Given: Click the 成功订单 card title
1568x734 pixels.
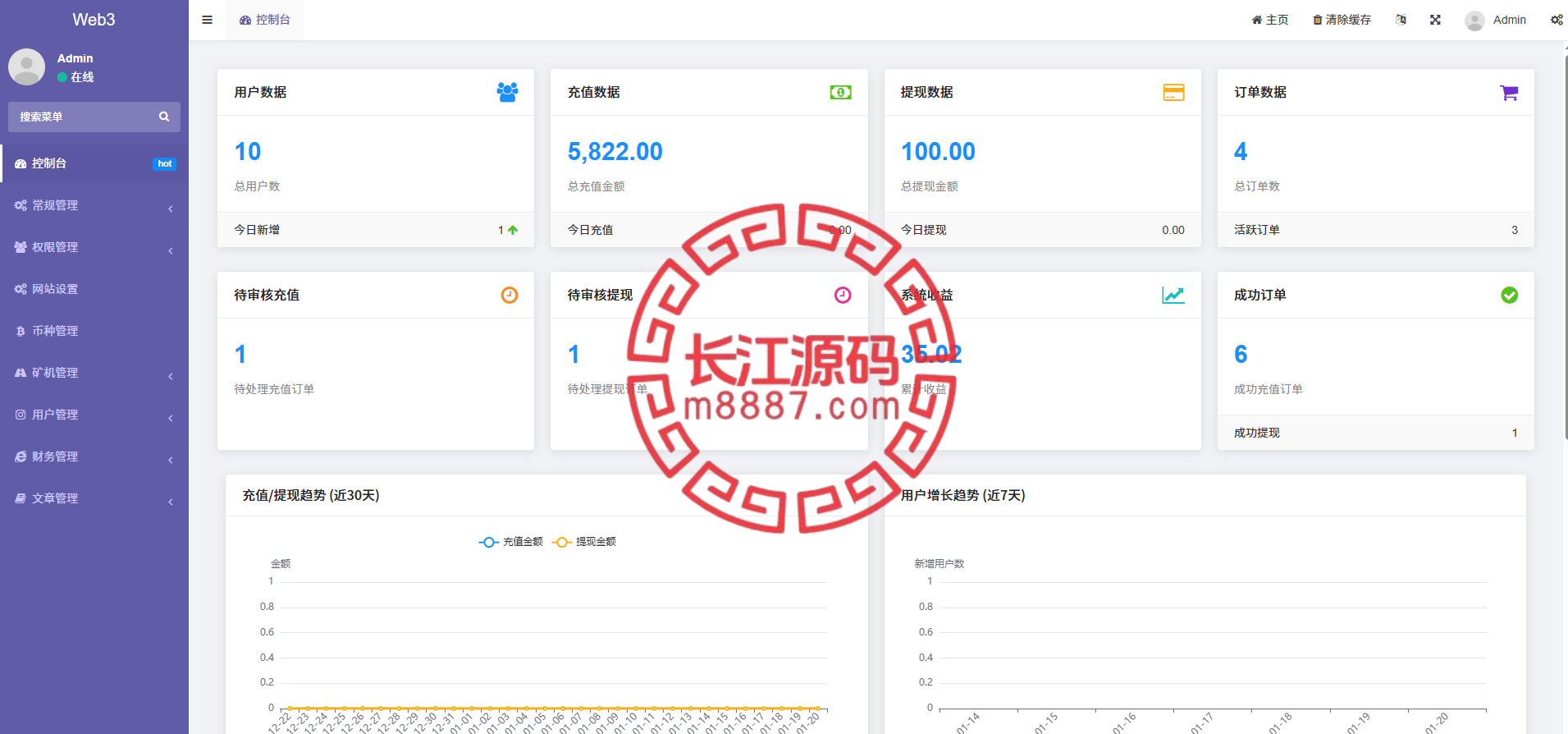Looking at the screenshot, I should 1260,295.
